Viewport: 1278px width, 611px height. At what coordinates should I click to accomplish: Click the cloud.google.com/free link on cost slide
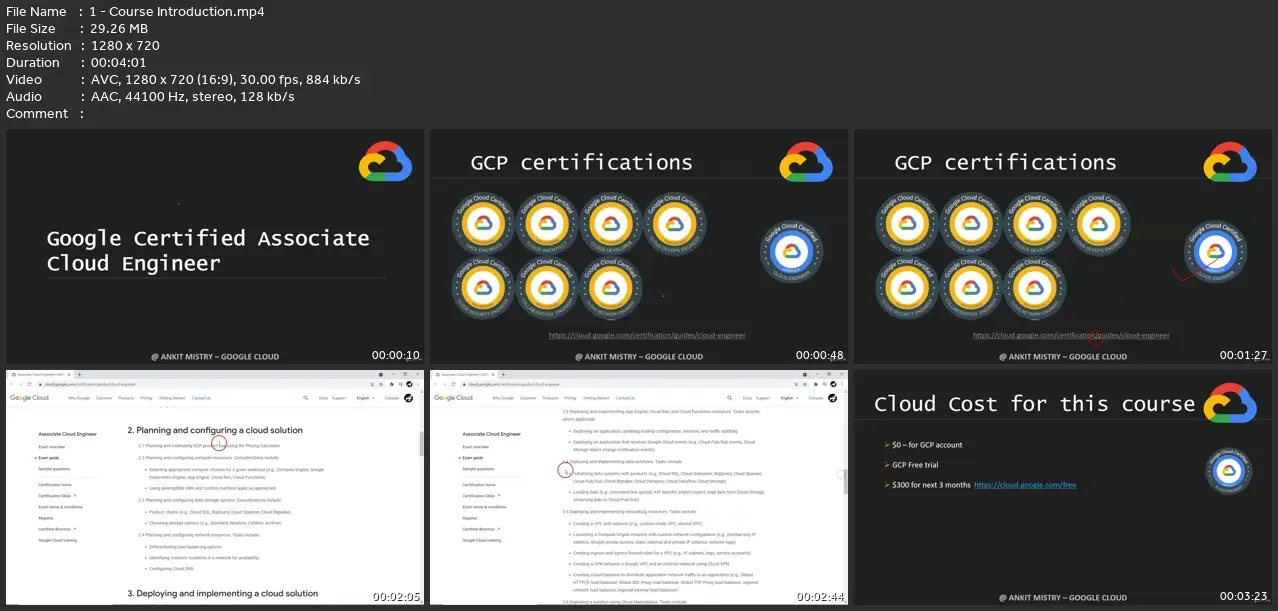point(1023,484)
